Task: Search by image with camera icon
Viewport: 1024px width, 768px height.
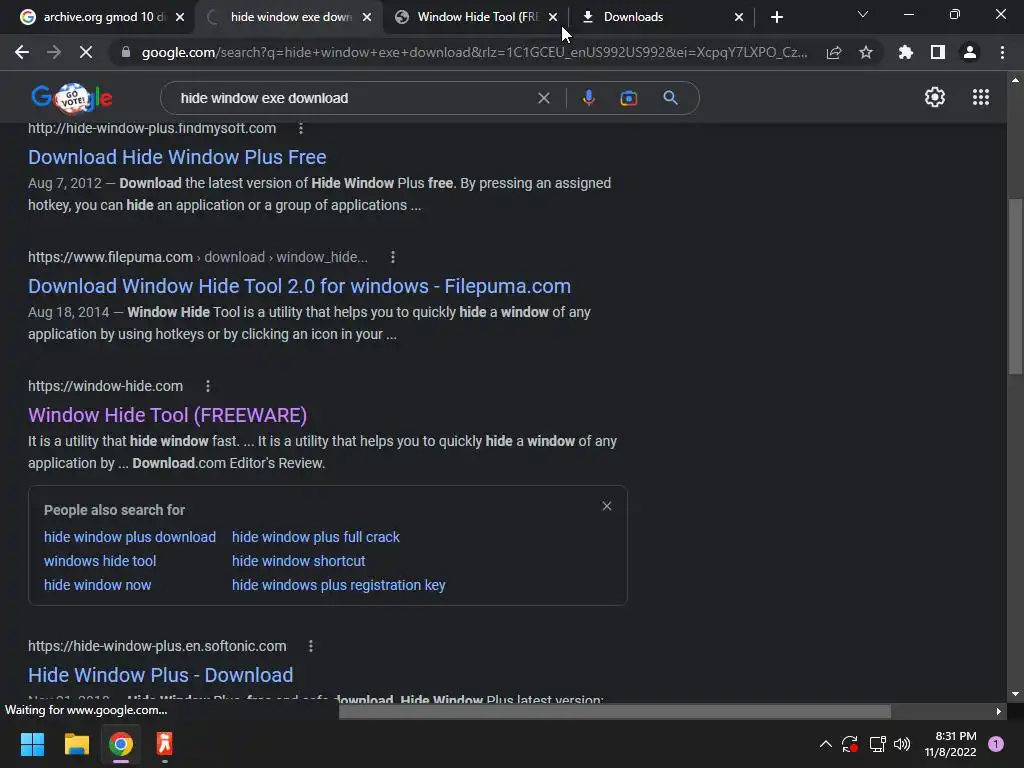Action: coord(628,98)
